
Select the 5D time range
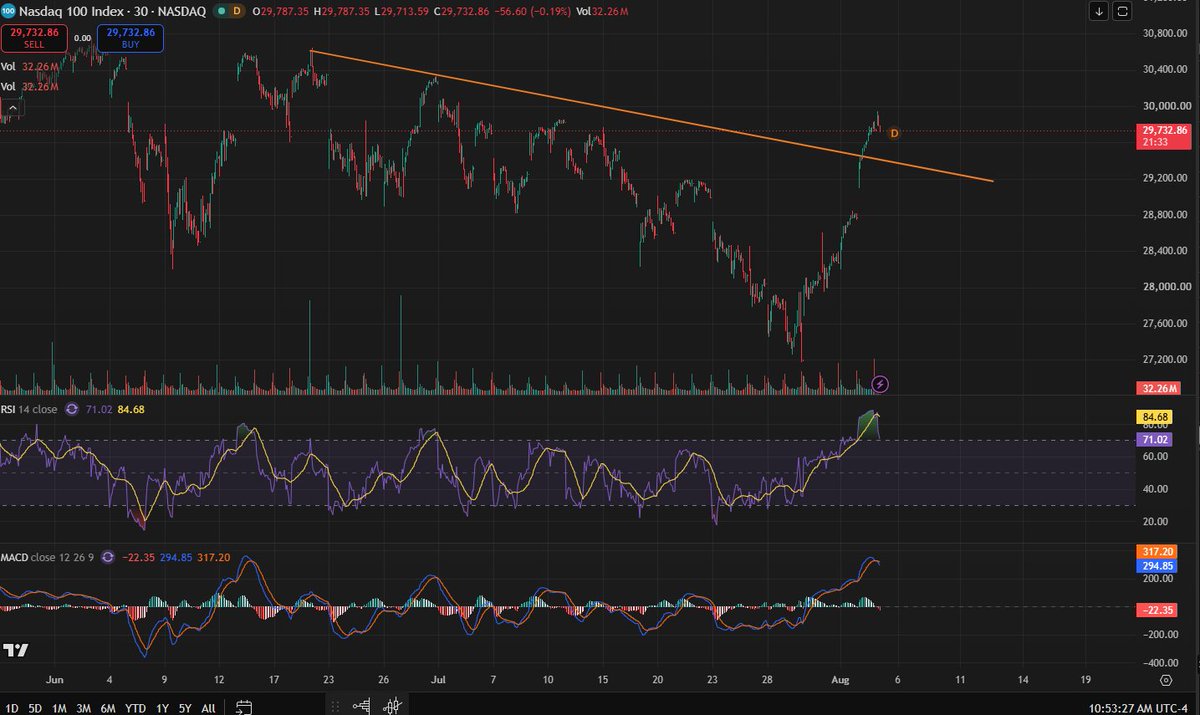point(35,708)
